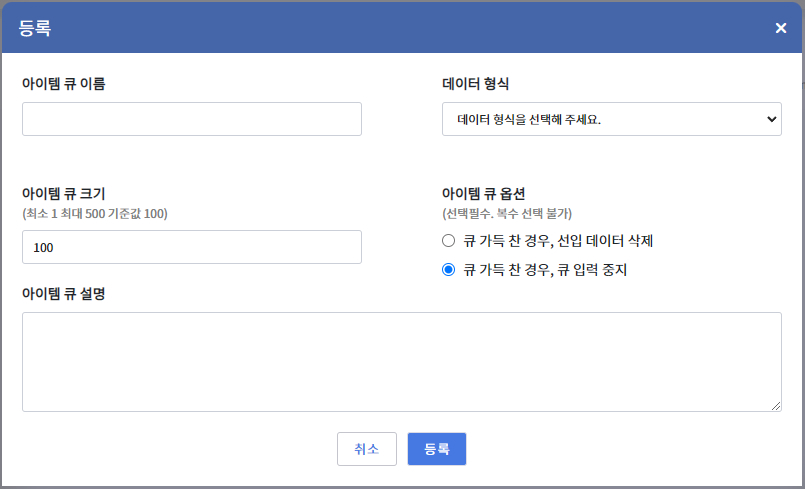Click the 데이터 형식 label

coord(475,84)
